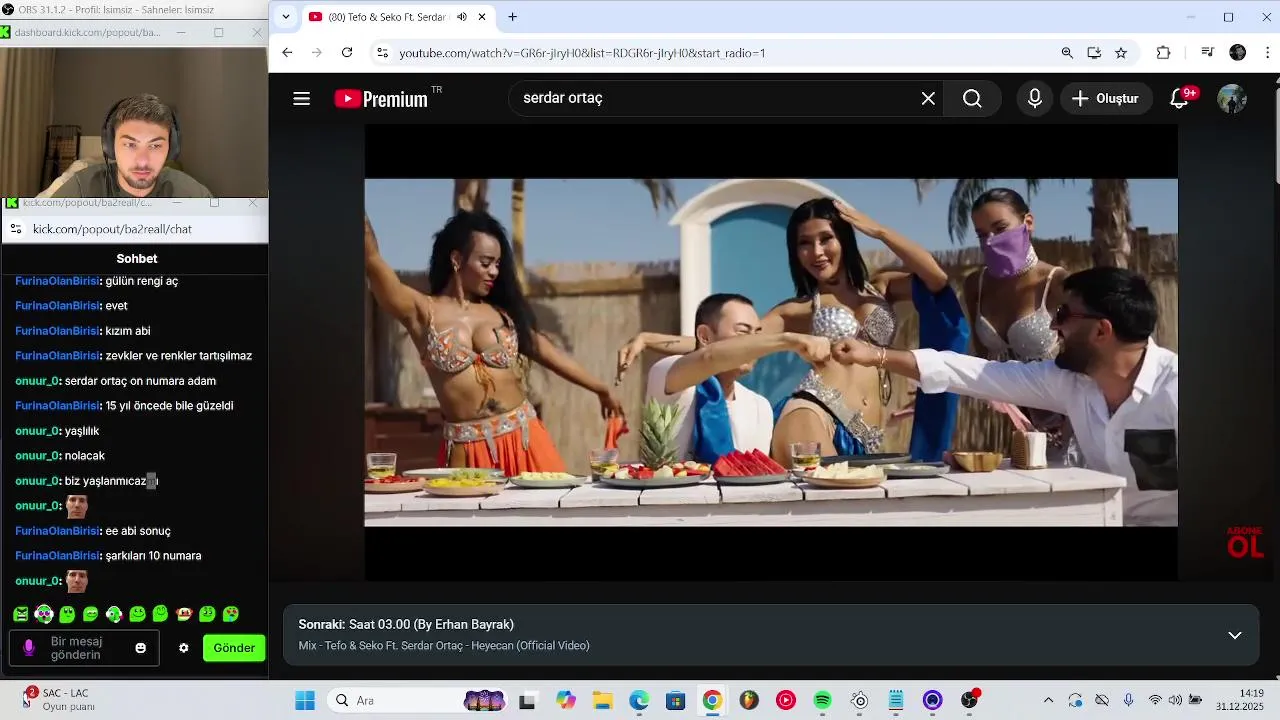Open File Explorer from taskbar
Image resolution: width=1280 pixels, height=720 pixels.
point(602,700)
